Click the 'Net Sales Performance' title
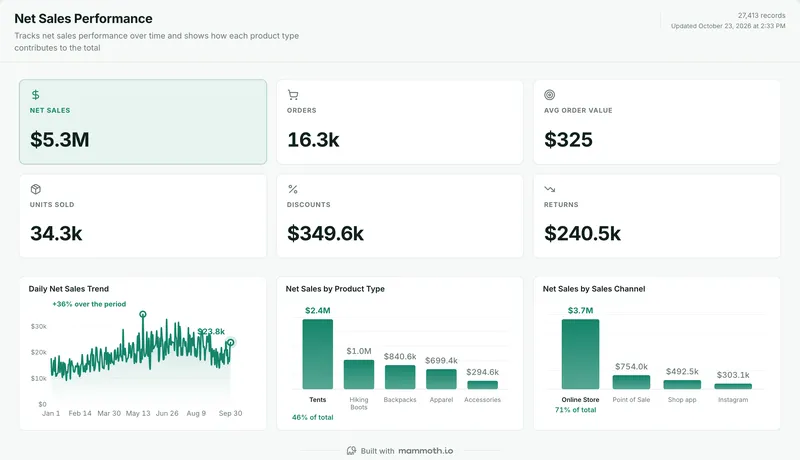 tap(83, 18)
